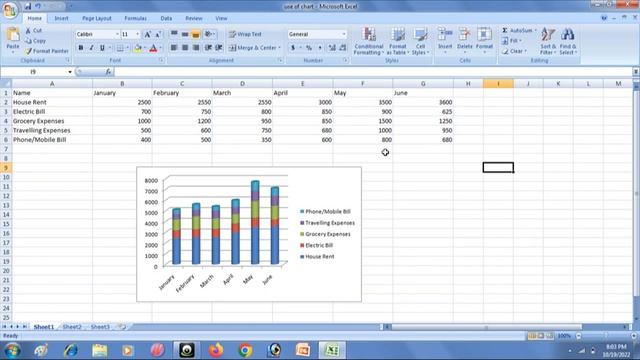
Task: Open the View tab
Action: click(221, 18)
